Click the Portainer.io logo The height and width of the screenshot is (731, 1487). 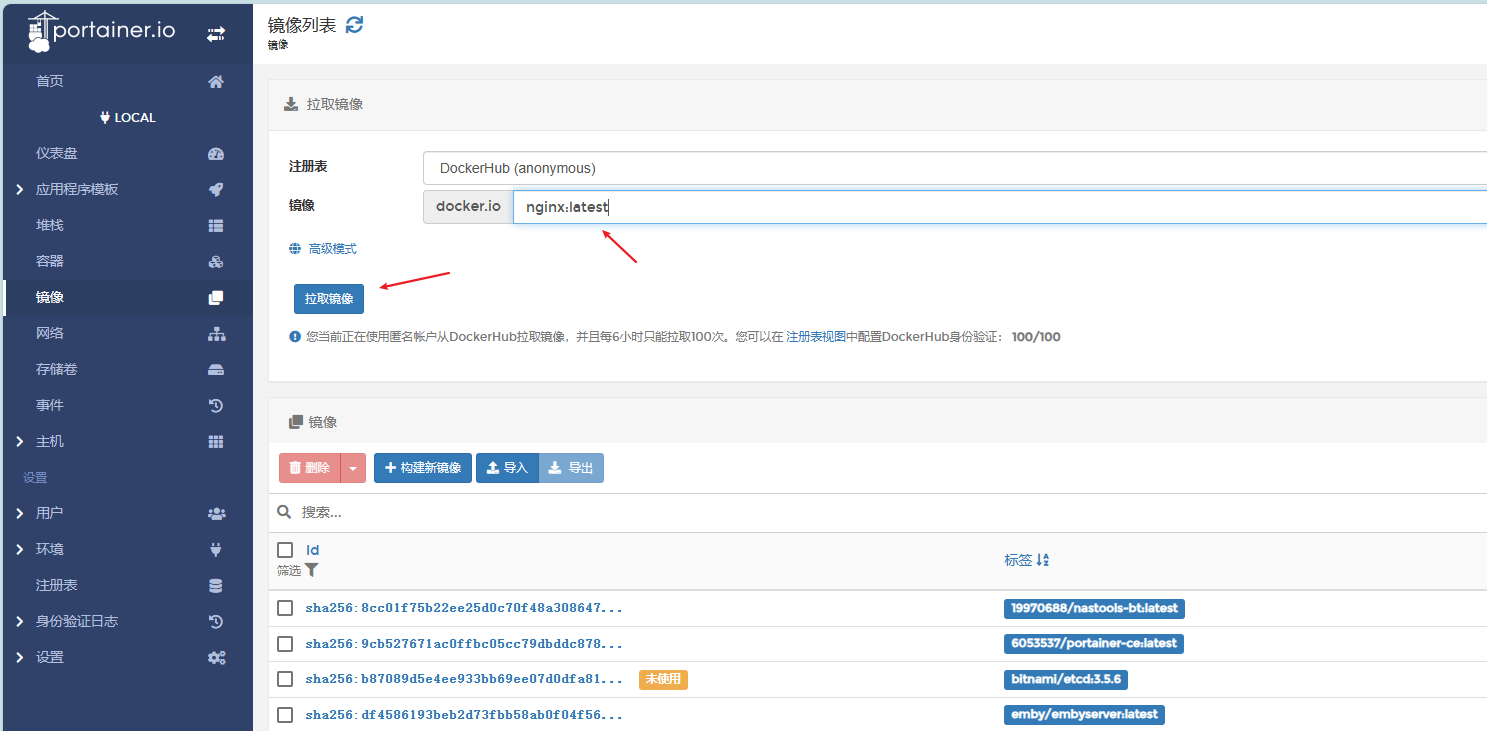pyautogui.click(x=101, y=32)
